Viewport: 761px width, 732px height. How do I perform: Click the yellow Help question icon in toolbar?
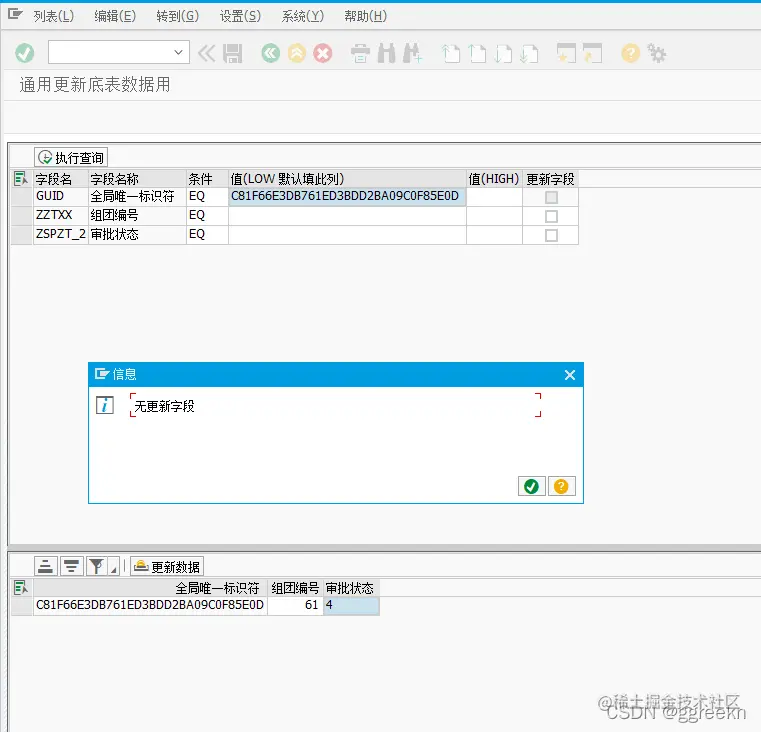[630, 53]
